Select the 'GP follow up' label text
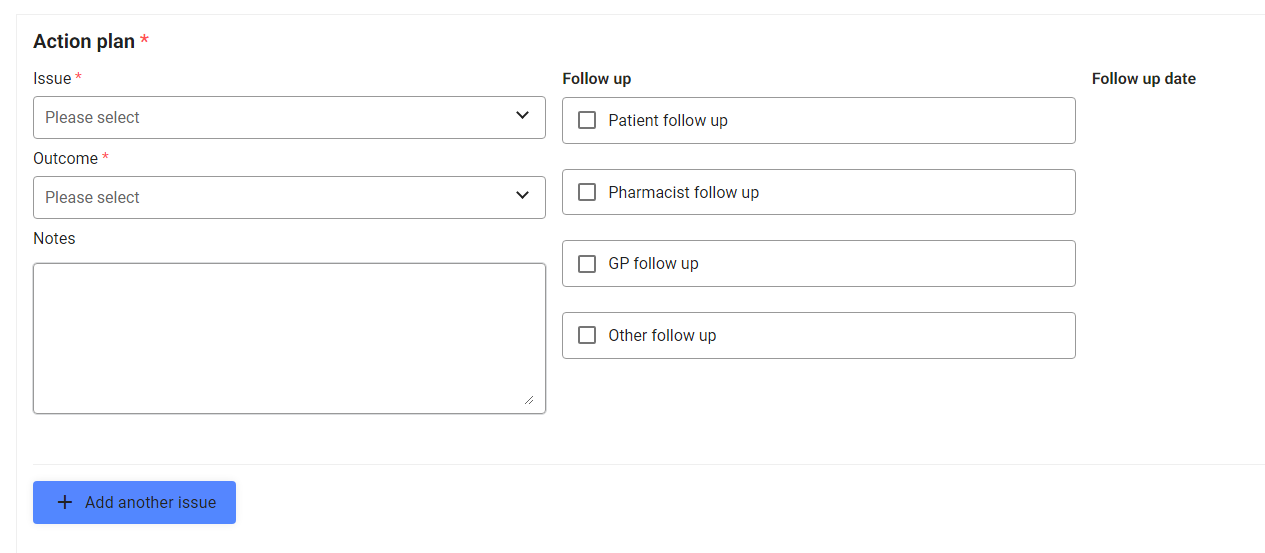 (x=653, y=264)
